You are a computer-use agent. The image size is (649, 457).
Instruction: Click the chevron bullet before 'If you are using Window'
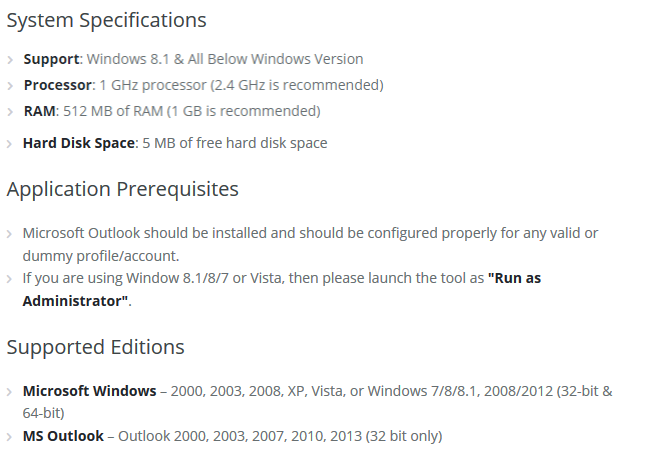[x=10, y=279]
